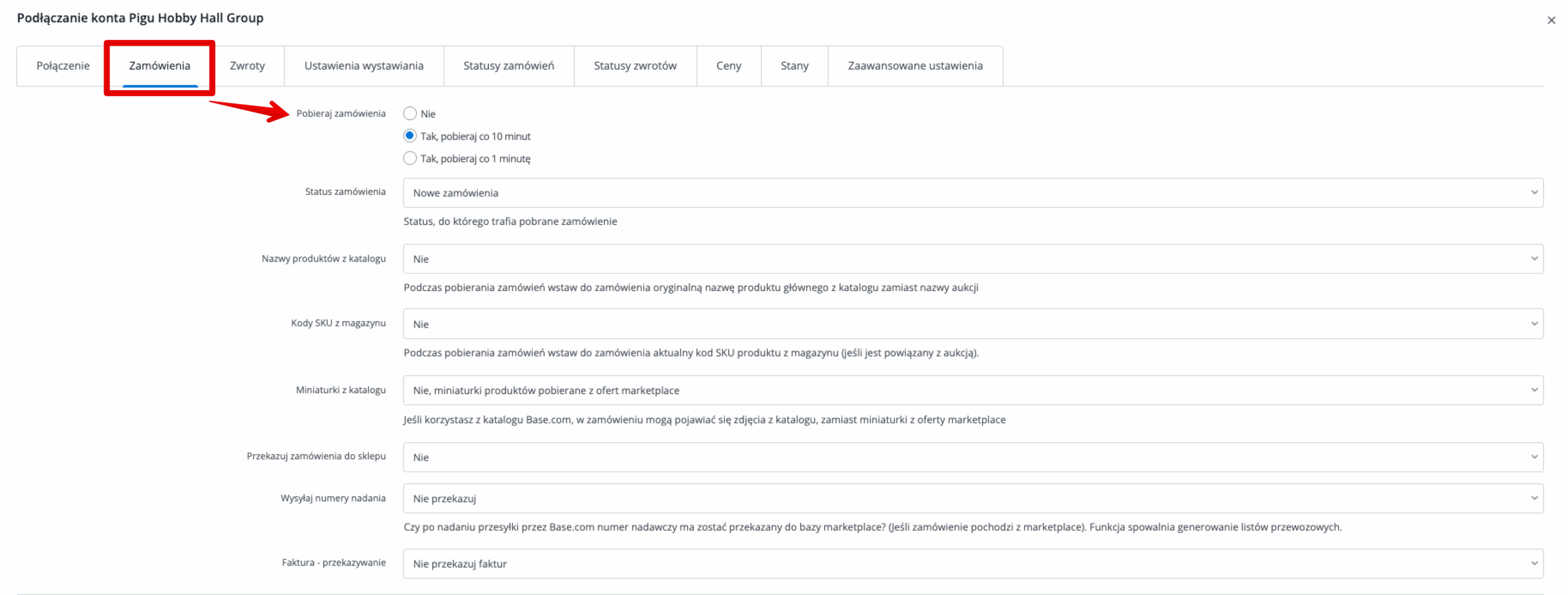1568x595 pixels.
Task: Open the Faktura - przekazywanie dropdown
Action: pos(972,564)
